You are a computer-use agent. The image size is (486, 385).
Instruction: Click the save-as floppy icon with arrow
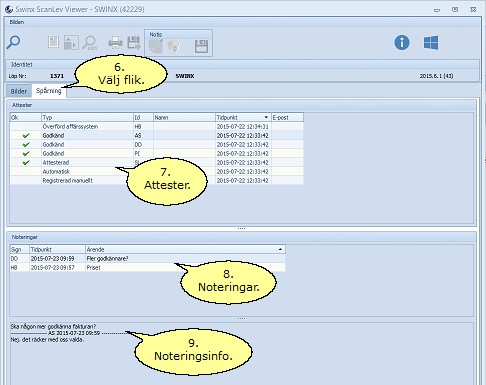point(134,43)
